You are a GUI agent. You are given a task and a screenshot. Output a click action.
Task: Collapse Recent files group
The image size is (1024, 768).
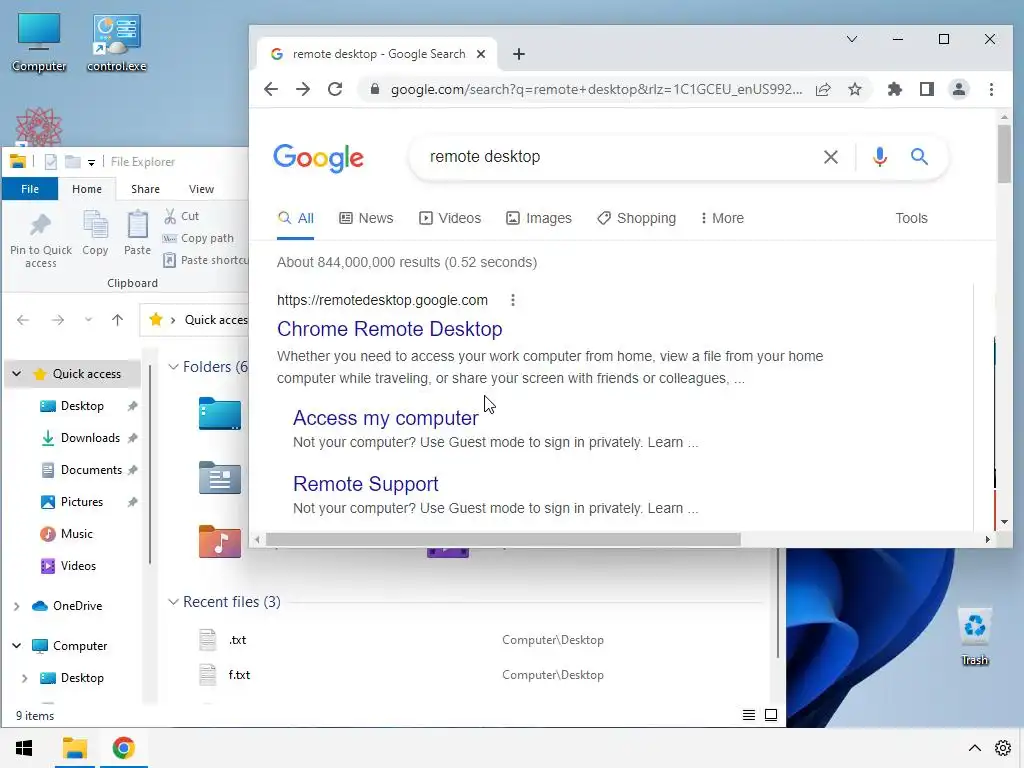tap(173, 602)
